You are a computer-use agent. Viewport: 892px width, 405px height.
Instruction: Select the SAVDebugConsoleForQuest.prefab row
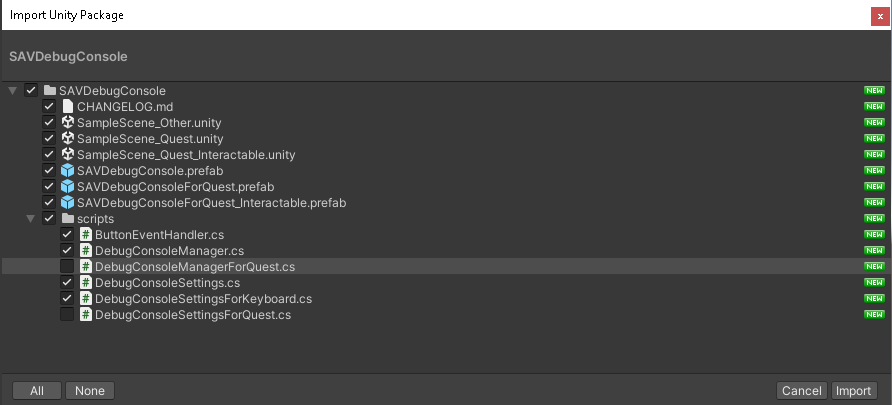click(446, 187)
